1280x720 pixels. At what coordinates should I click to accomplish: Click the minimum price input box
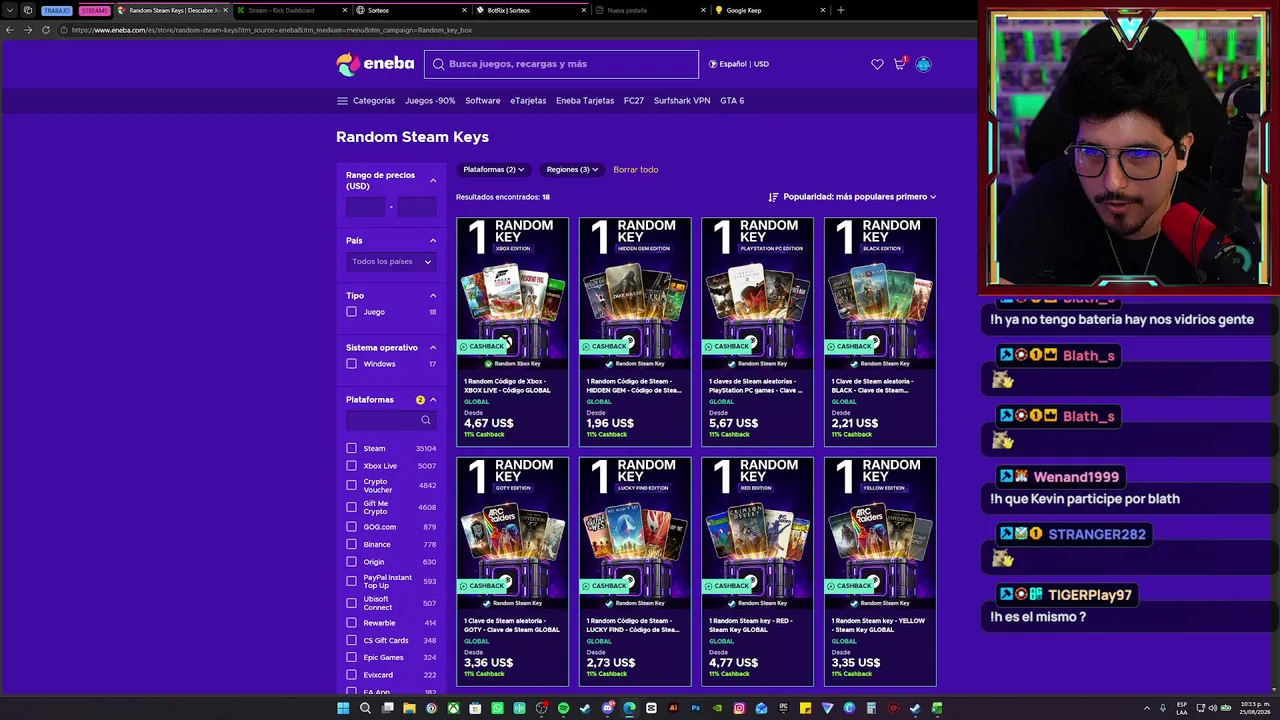[x=365, y=207]
